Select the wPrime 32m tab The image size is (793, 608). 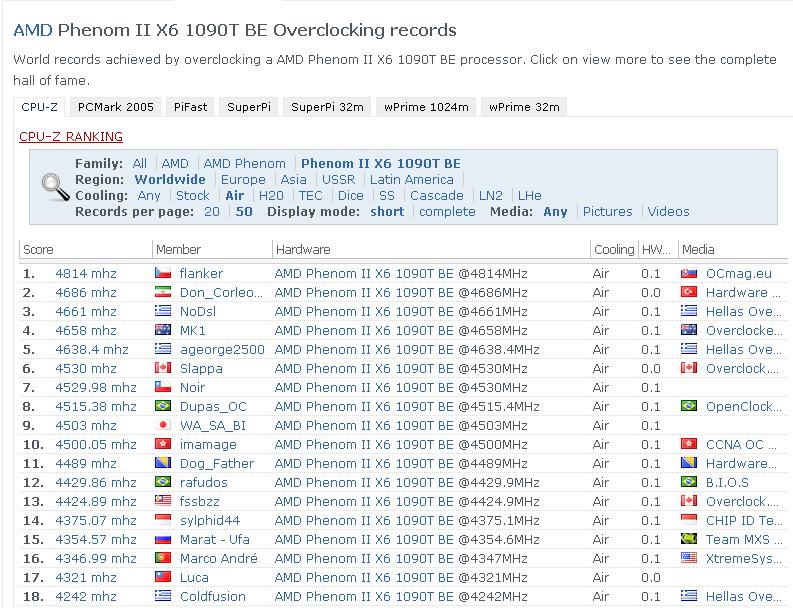pos(524,107)
